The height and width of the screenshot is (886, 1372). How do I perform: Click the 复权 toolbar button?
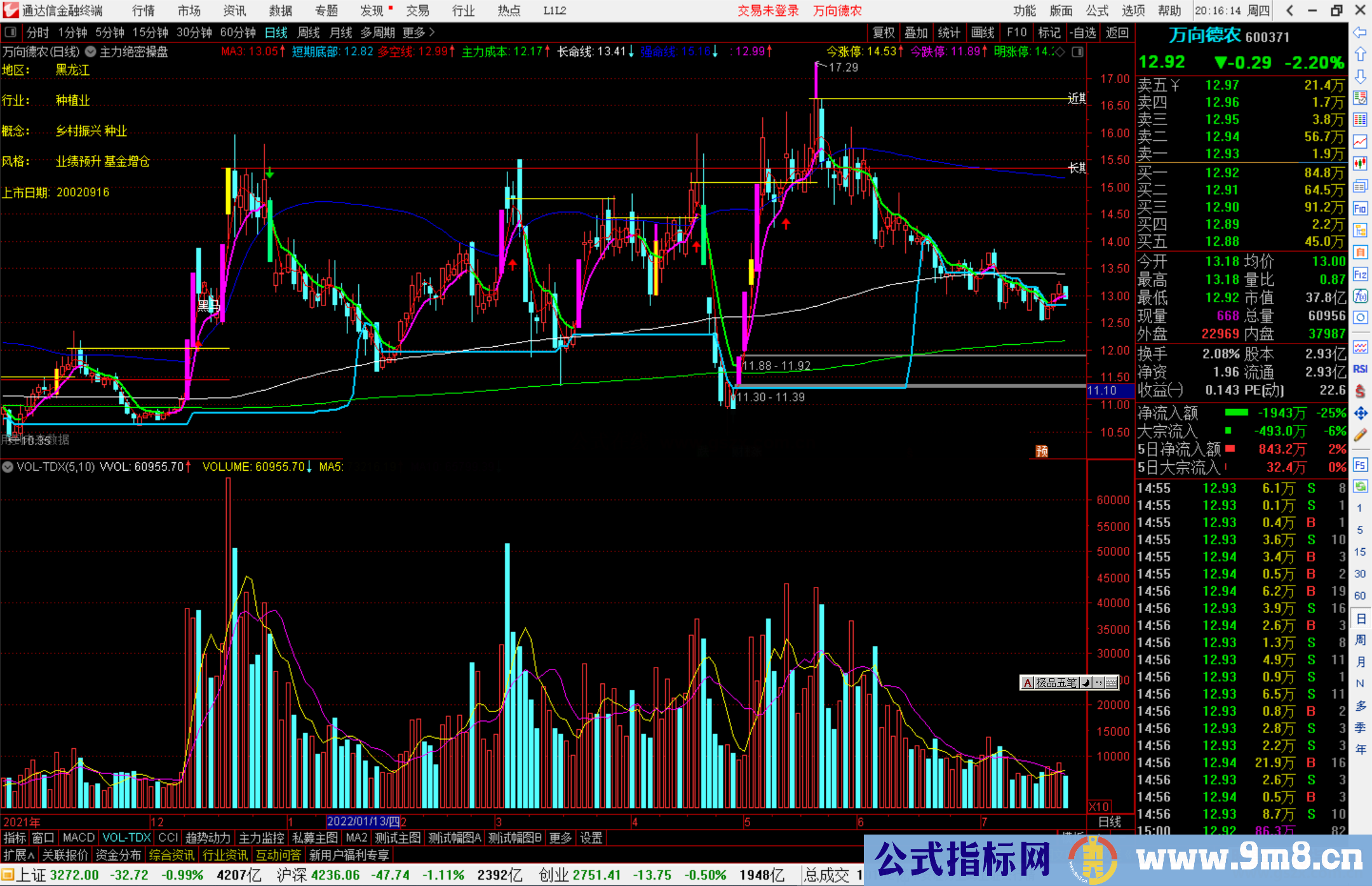coord(883,32)
